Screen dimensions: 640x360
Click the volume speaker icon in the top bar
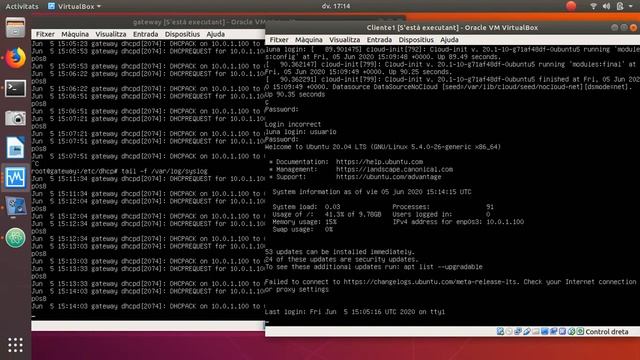(x=607, y=6)
